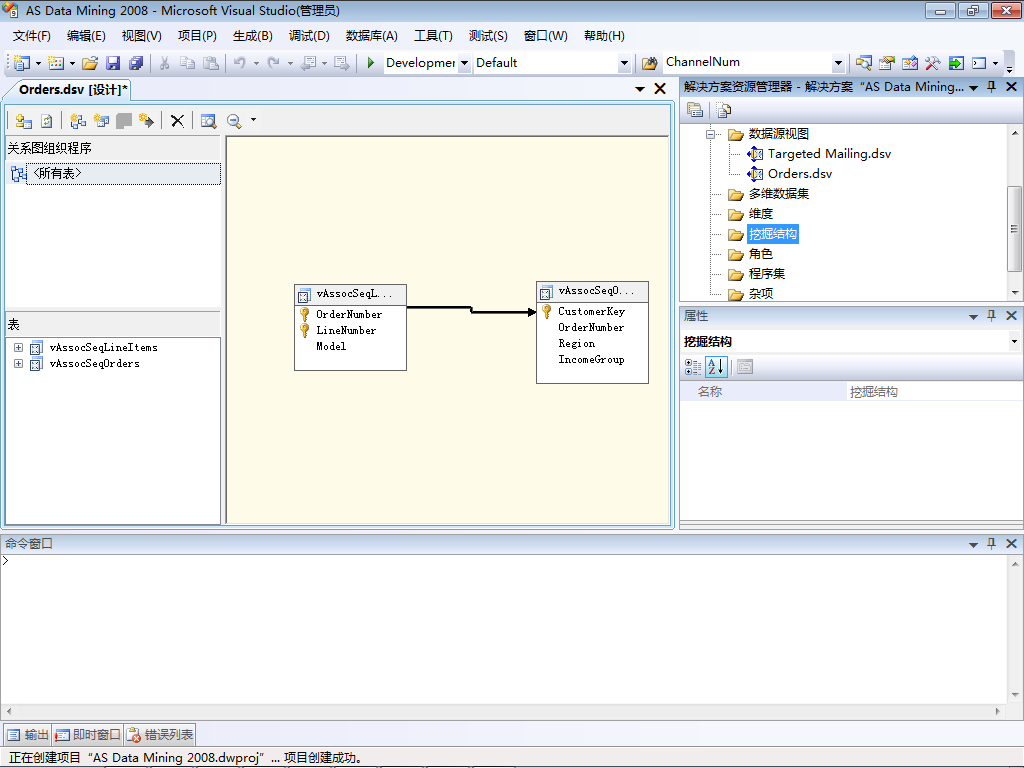Click the Add New Item toolbar icon
The image size is (1024, 768).
[56, 63]
